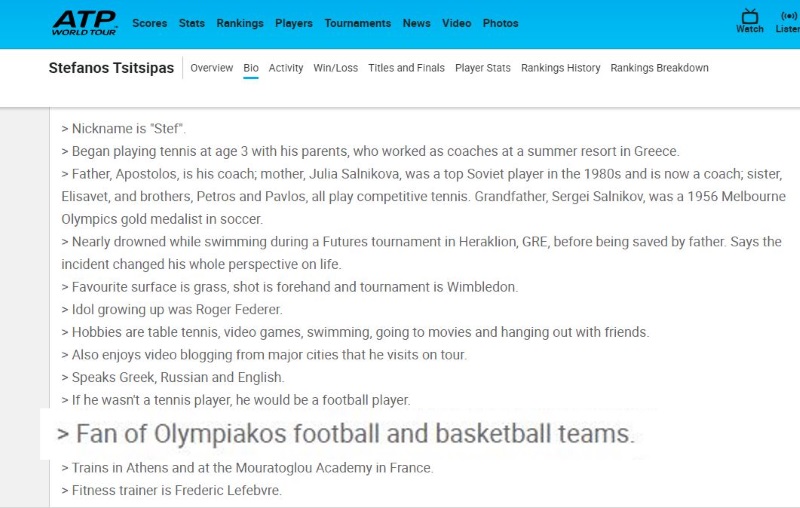Click the line beginning 'Father, Apostolos, is his coach'

click(421, 174)
